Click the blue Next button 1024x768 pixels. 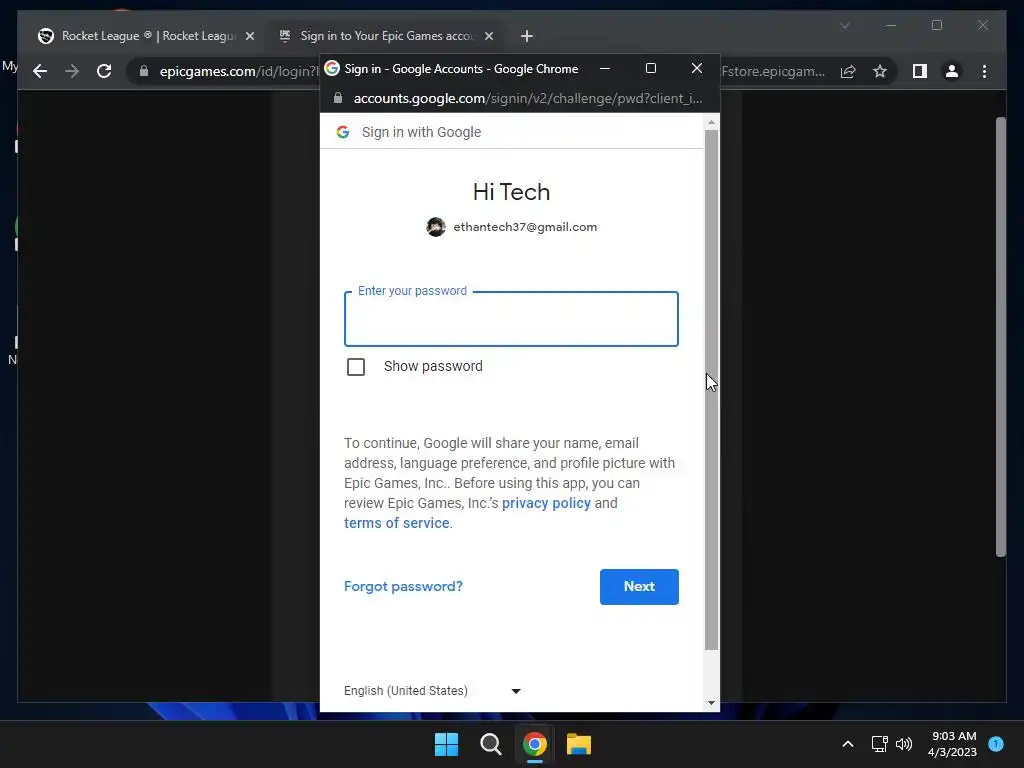coord(639,586)
